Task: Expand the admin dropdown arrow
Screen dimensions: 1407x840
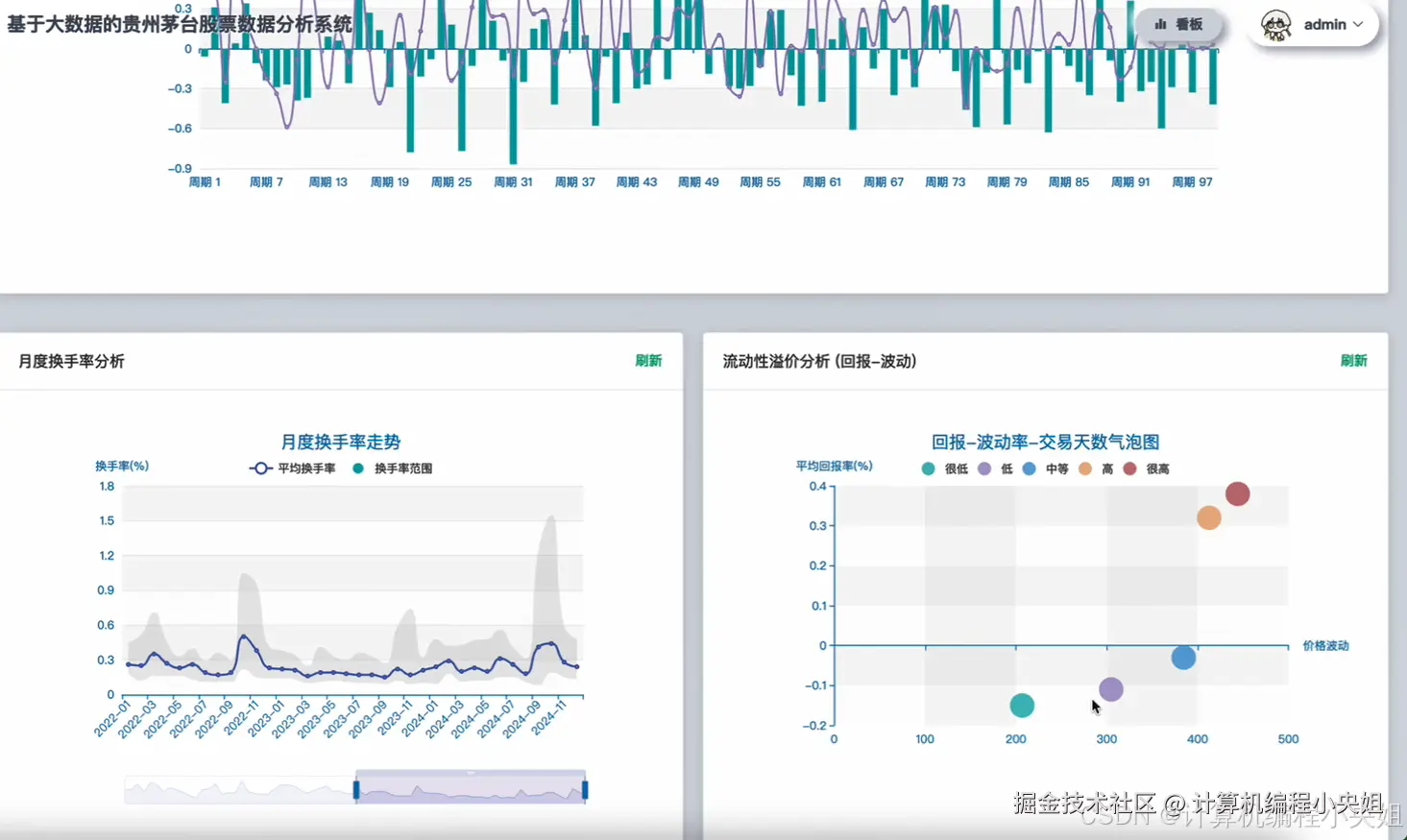Action: point(1358,25)
